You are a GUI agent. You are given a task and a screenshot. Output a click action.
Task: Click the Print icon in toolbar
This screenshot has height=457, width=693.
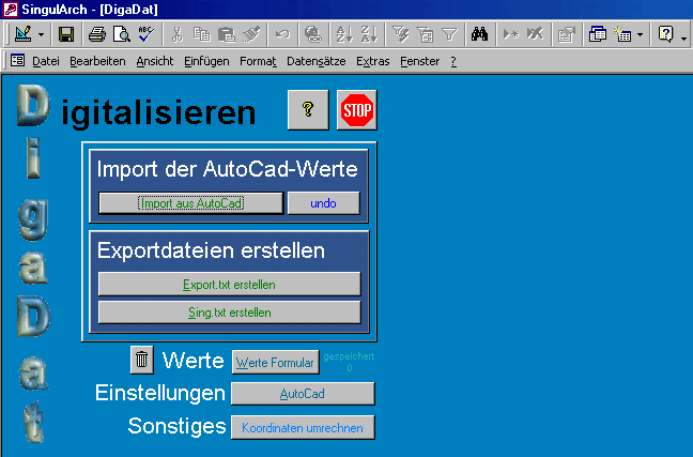point(97,35)
